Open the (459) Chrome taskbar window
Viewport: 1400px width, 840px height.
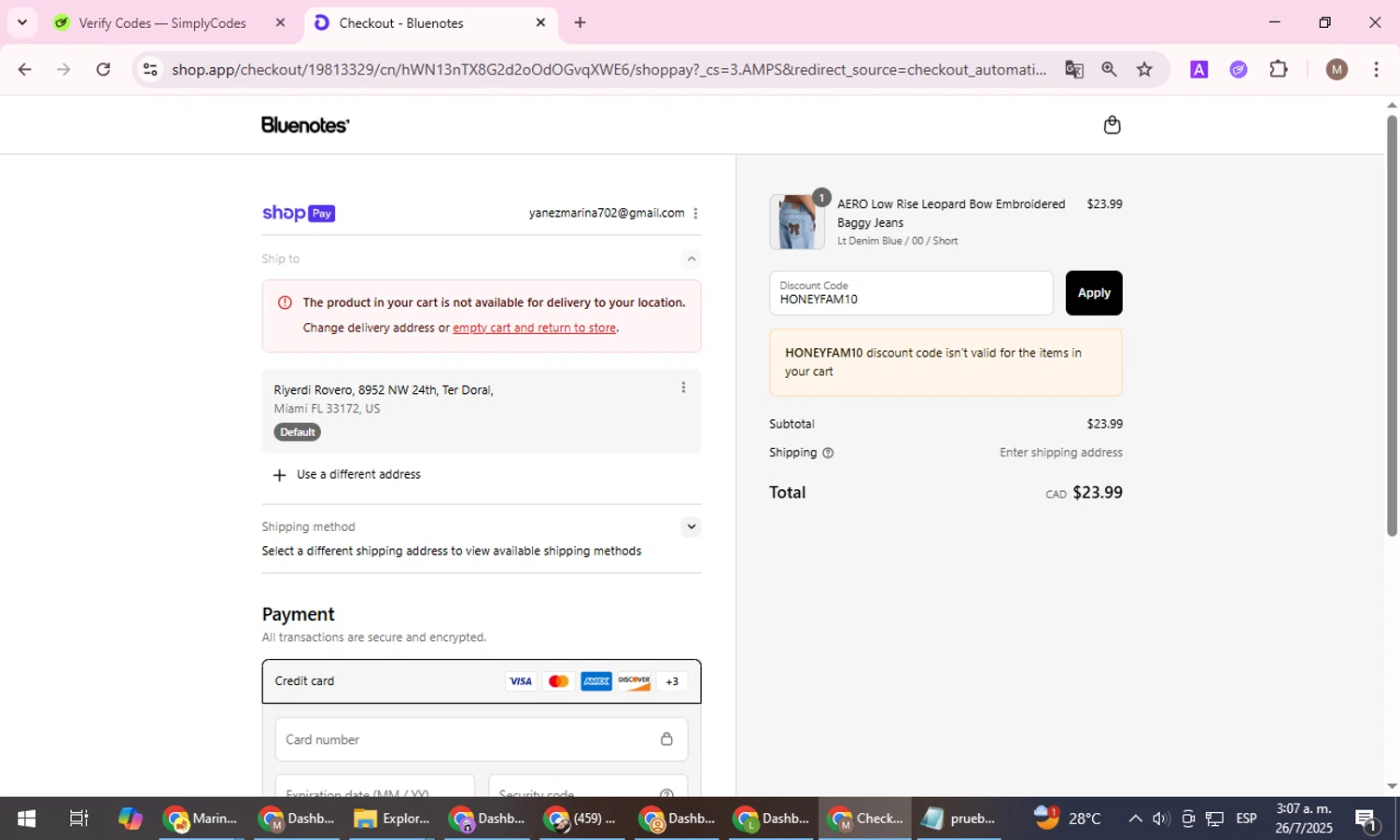pos(581,819)
